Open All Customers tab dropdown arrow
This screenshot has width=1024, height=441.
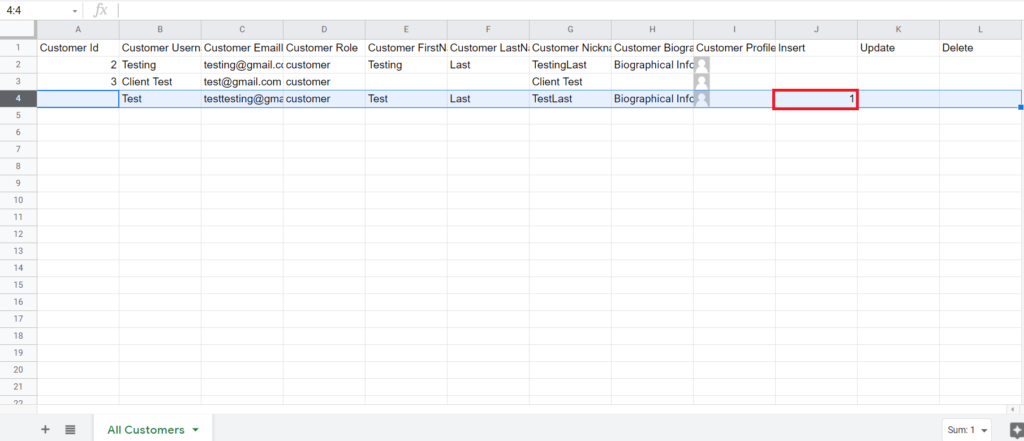click(195, 430)
